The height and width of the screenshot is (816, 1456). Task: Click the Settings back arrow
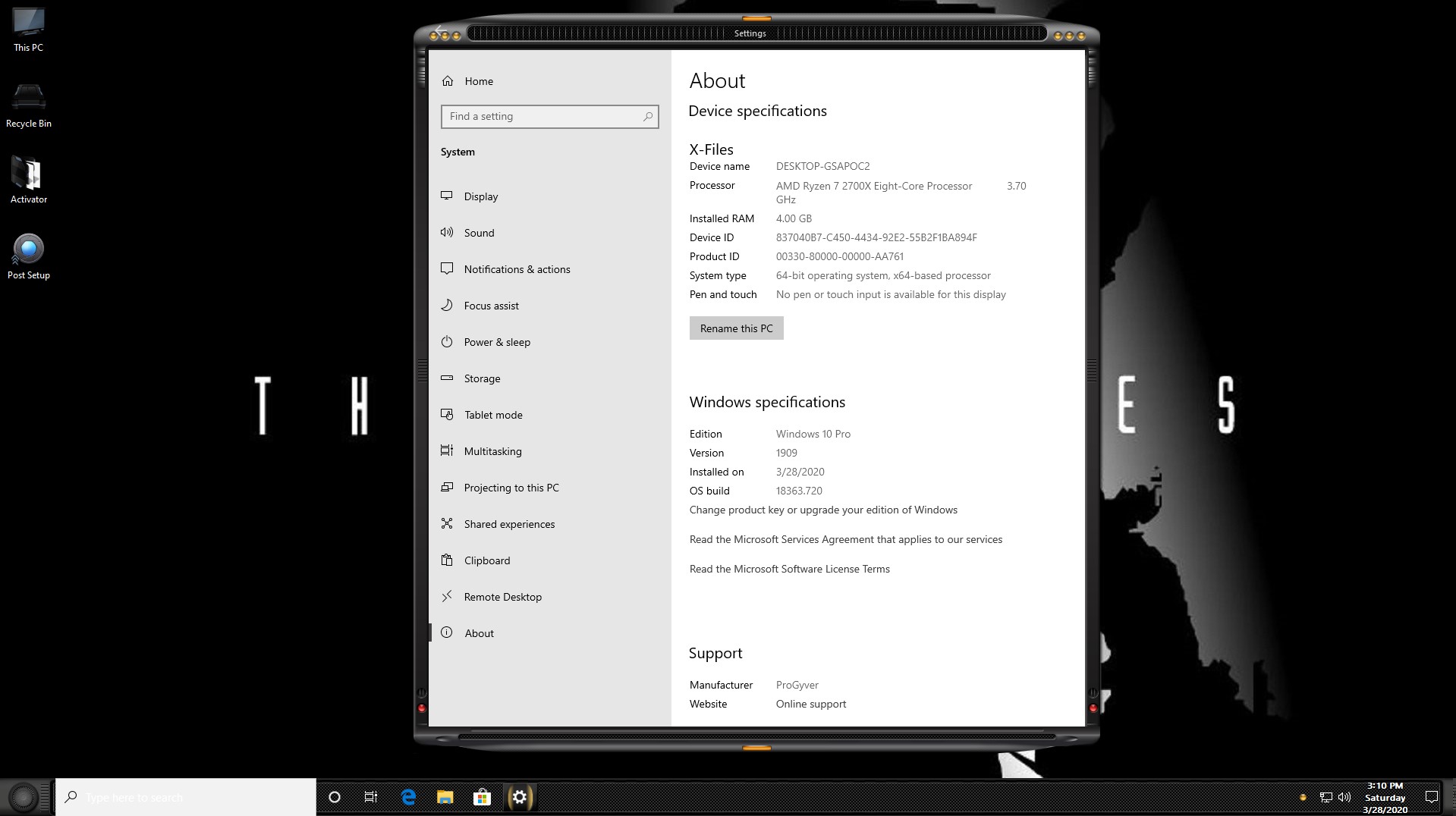[441, 31]
